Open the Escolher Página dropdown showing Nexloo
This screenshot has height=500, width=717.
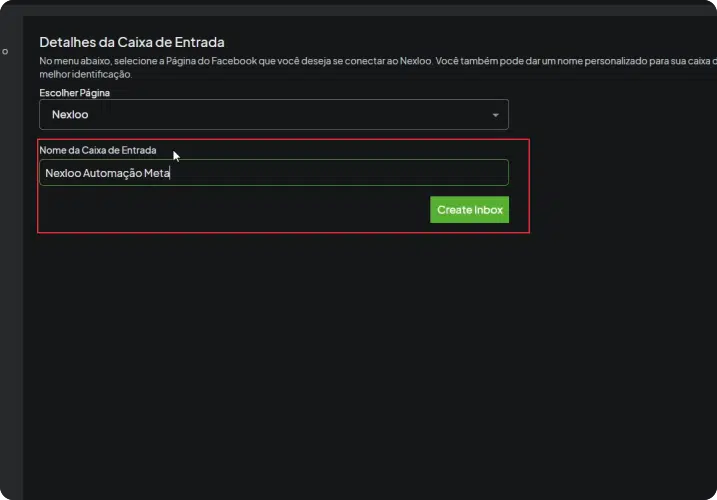pos(273,114)
